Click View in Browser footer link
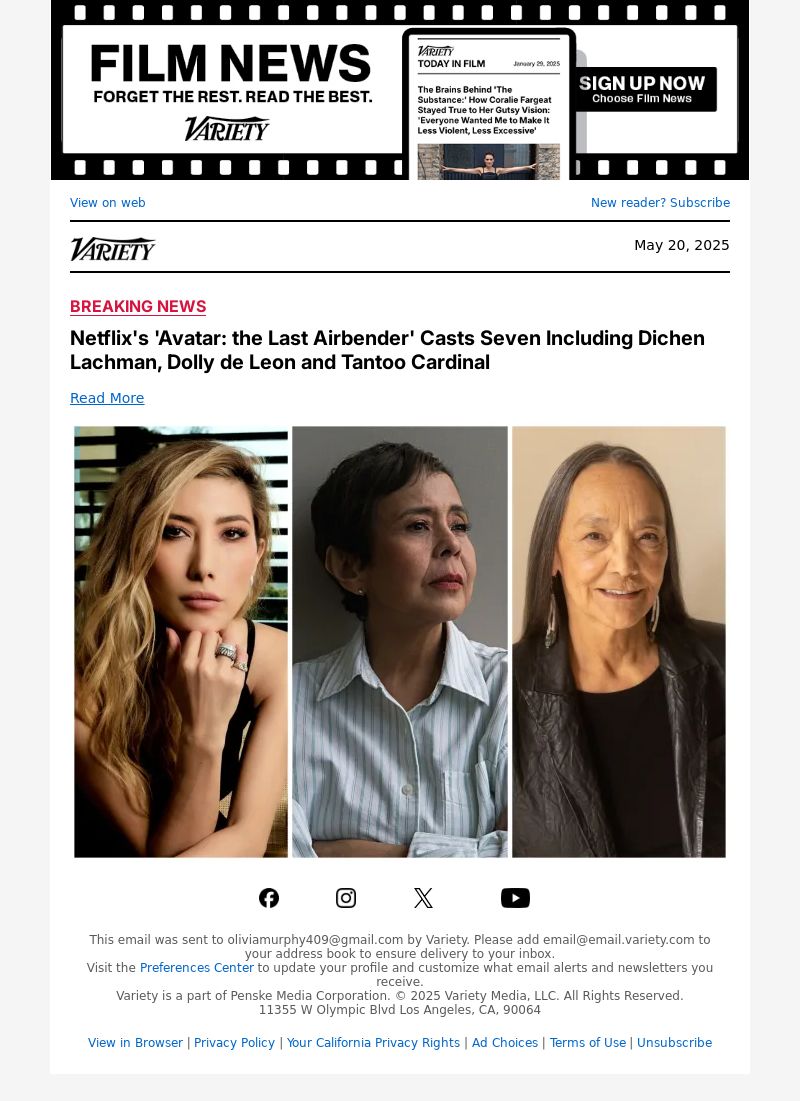 pos(135,1043)
